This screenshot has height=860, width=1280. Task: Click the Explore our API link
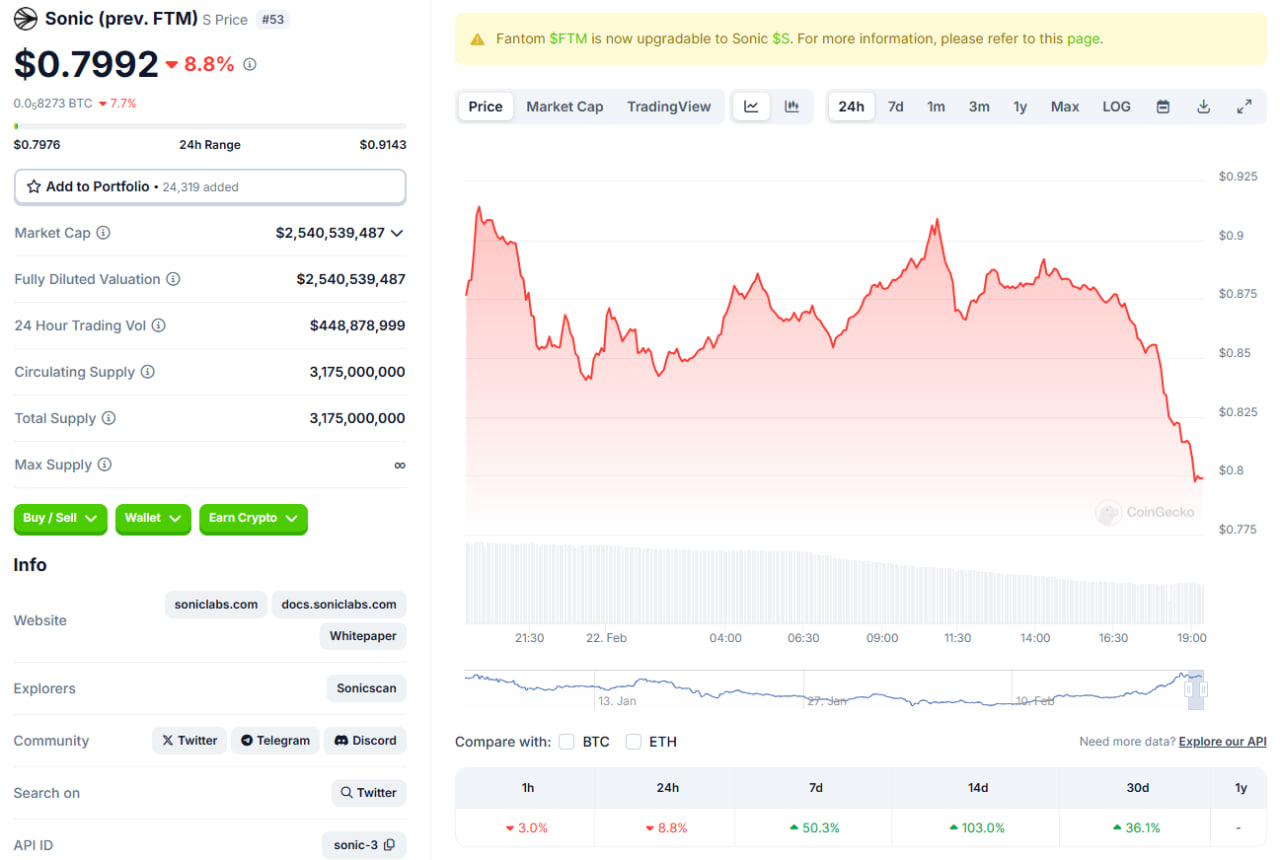[x=1223, y=742]
